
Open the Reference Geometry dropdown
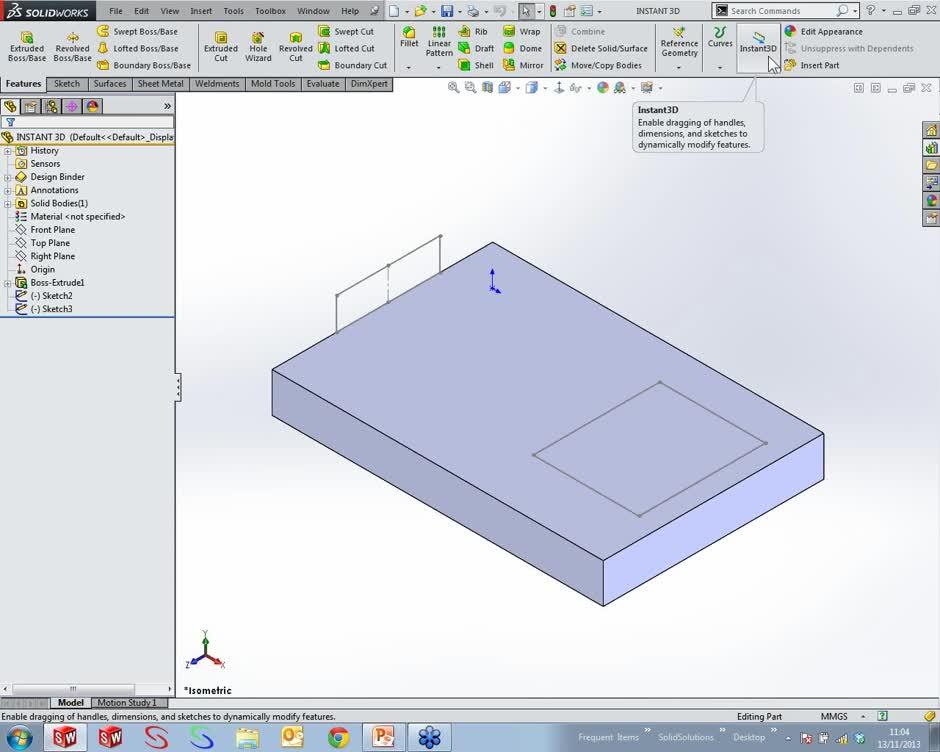[679, 46]
